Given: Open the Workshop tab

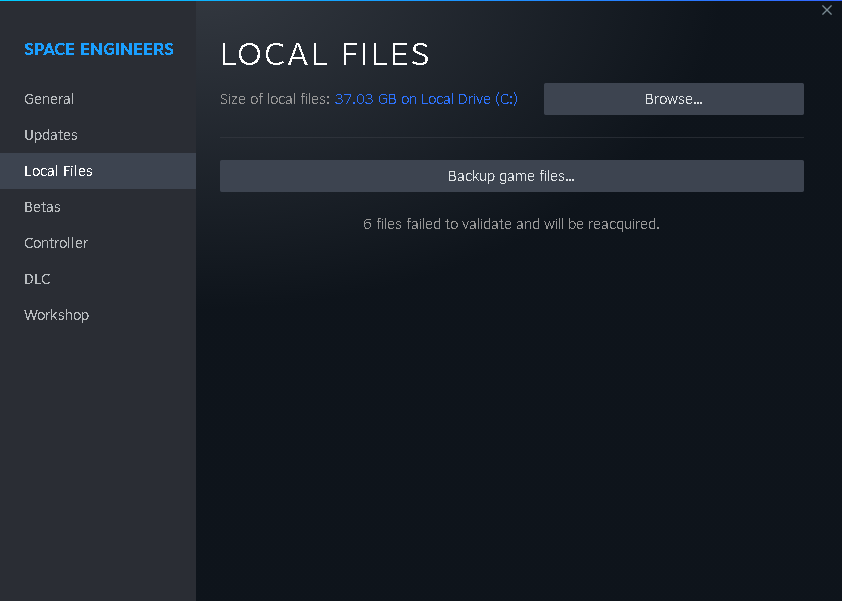Looking at the screenshot, I should pos(56,315).
